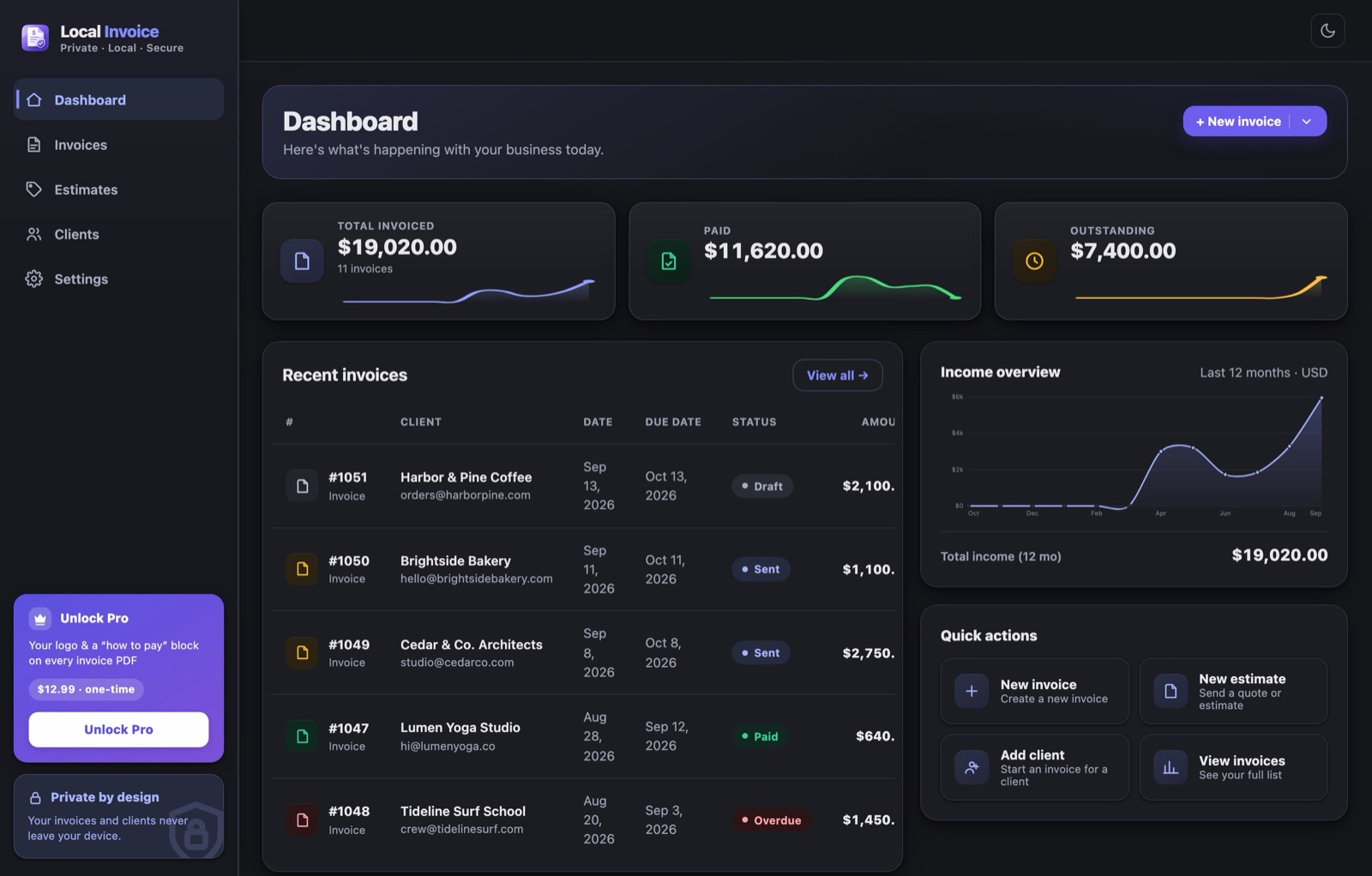Click the Paid status badge
Image resolution: width=1372 pixels, height=876 pixels.
coord(760,736)
